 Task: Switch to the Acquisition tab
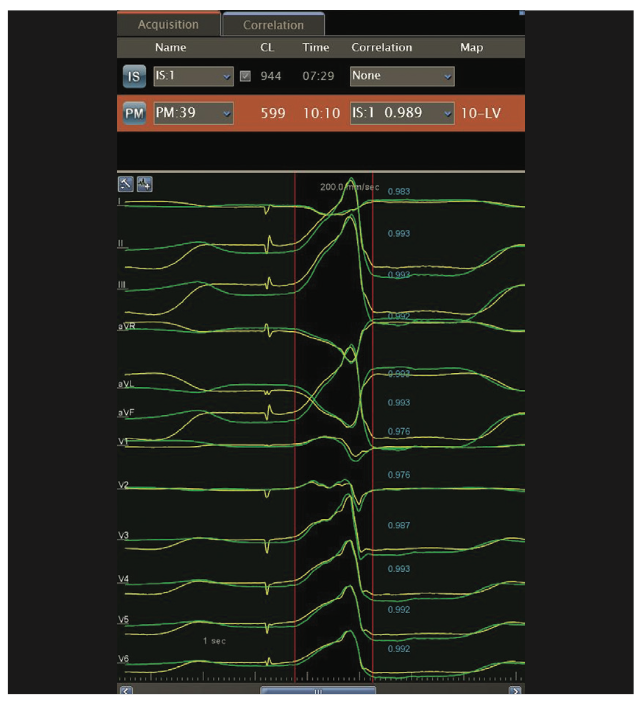pos(168,24)
